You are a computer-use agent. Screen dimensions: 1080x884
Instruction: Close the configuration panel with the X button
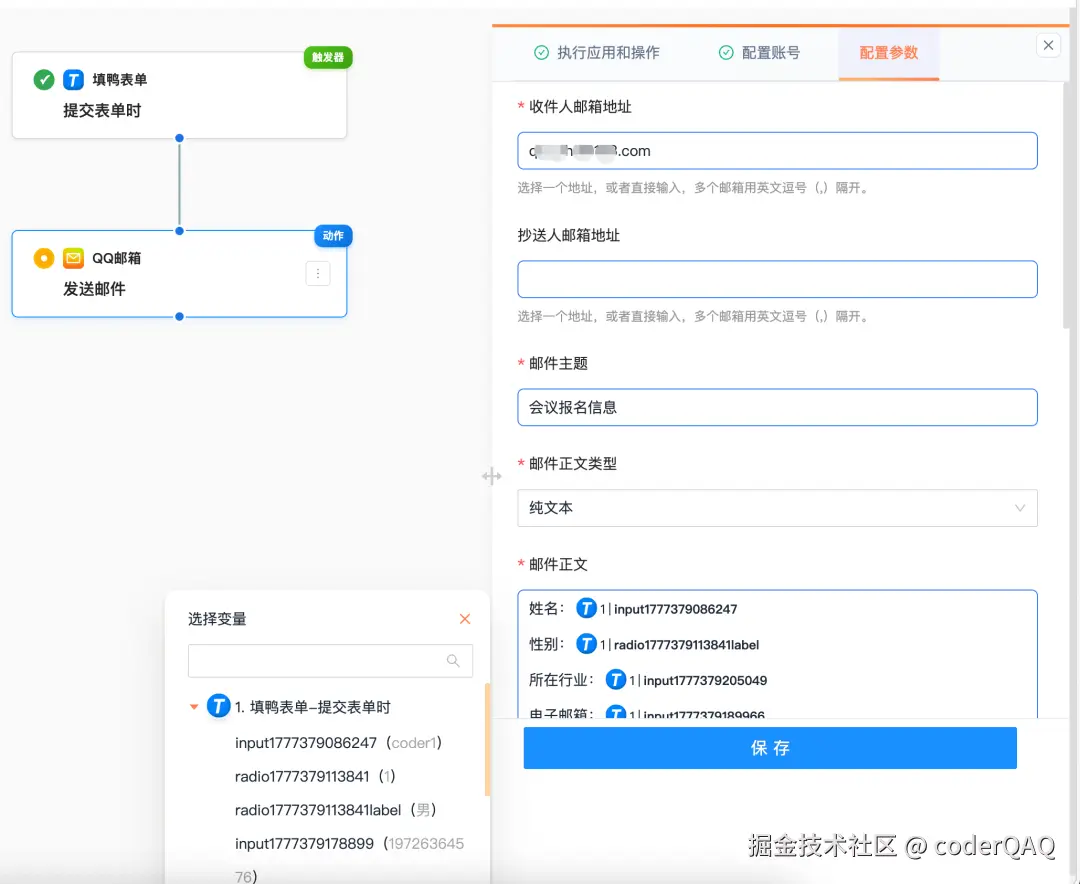point(1048,45)
